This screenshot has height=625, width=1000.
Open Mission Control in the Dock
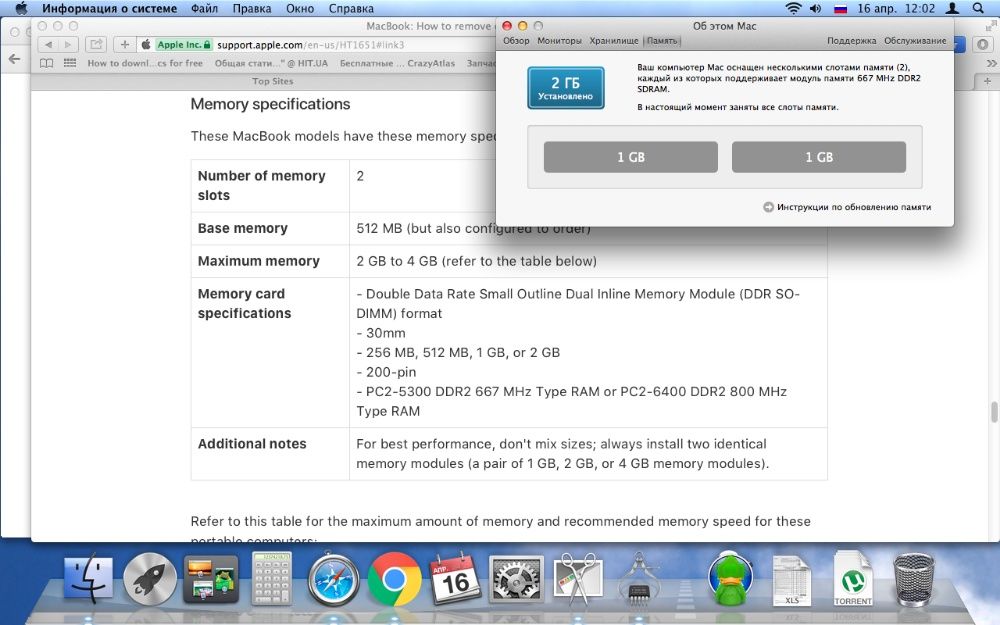click(211, 579)
